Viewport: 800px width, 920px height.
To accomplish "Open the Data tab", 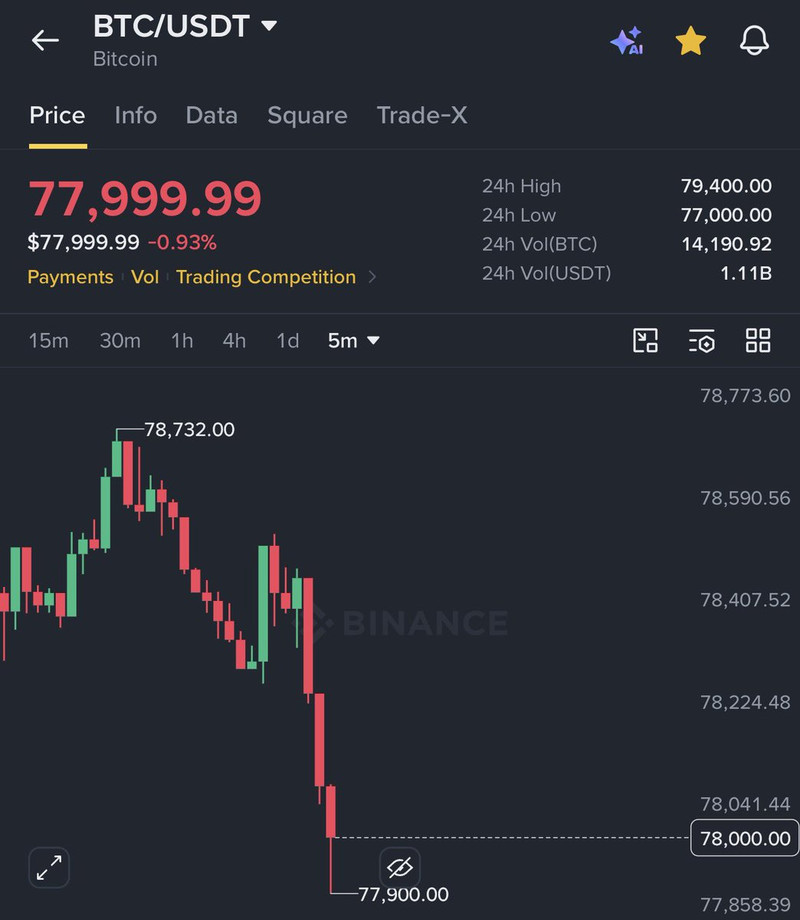I will pyautogui.click(x=211, y=115).
